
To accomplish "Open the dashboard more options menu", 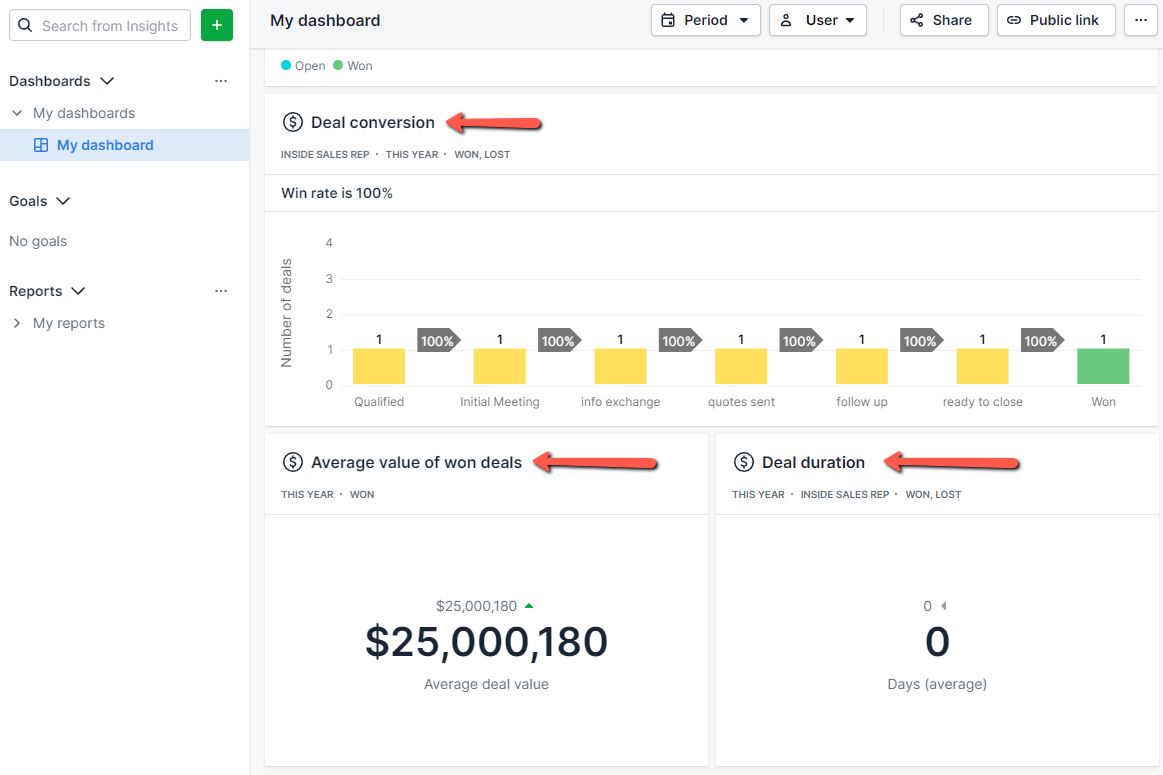I will [1141, 20].
